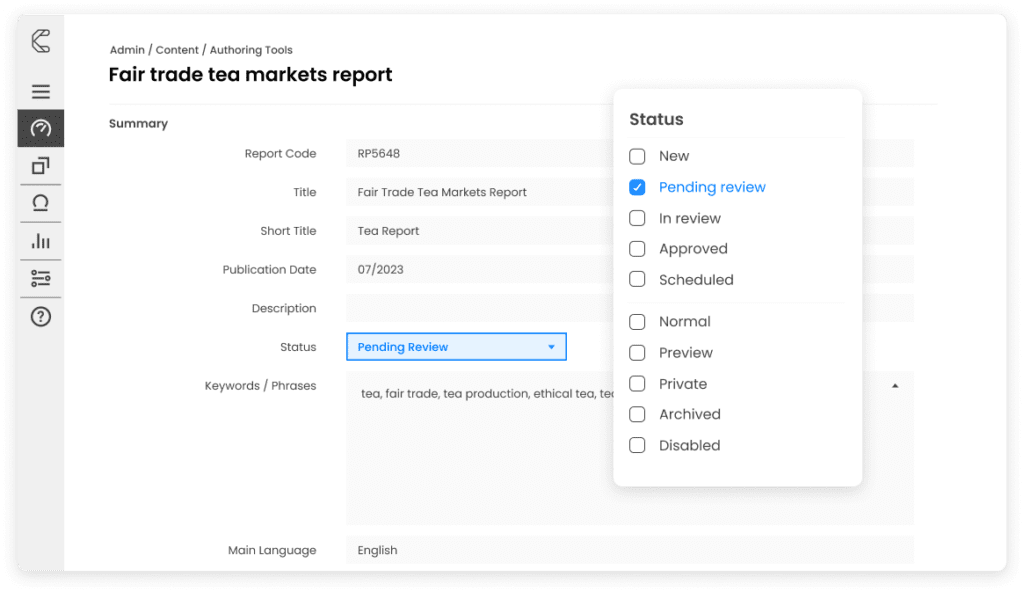This screenshot has width=1024, height=592.
Task: Uncheck the Pending review checkbox
Action: pyautogui.click(x=637, y=187)
